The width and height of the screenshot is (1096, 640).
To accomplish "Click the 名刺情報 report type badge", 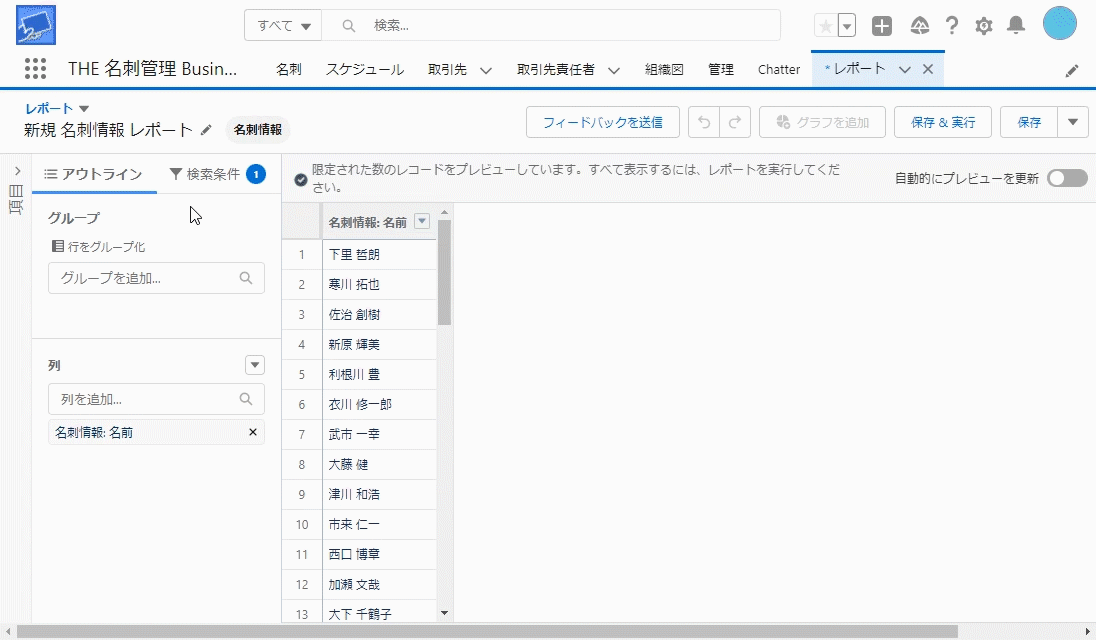I will coord(257,129).
